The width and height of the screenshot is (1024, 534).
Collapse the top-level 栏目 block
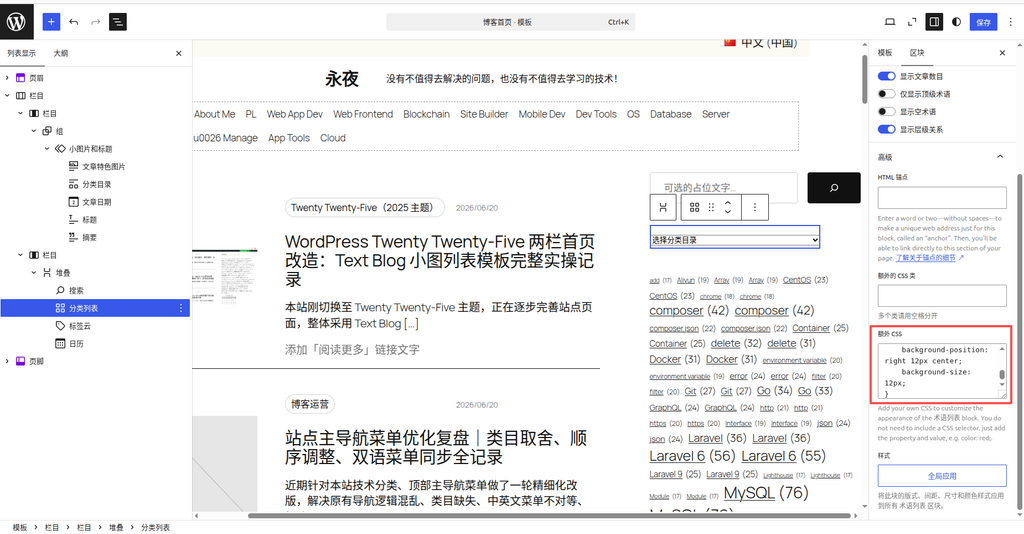7,95
